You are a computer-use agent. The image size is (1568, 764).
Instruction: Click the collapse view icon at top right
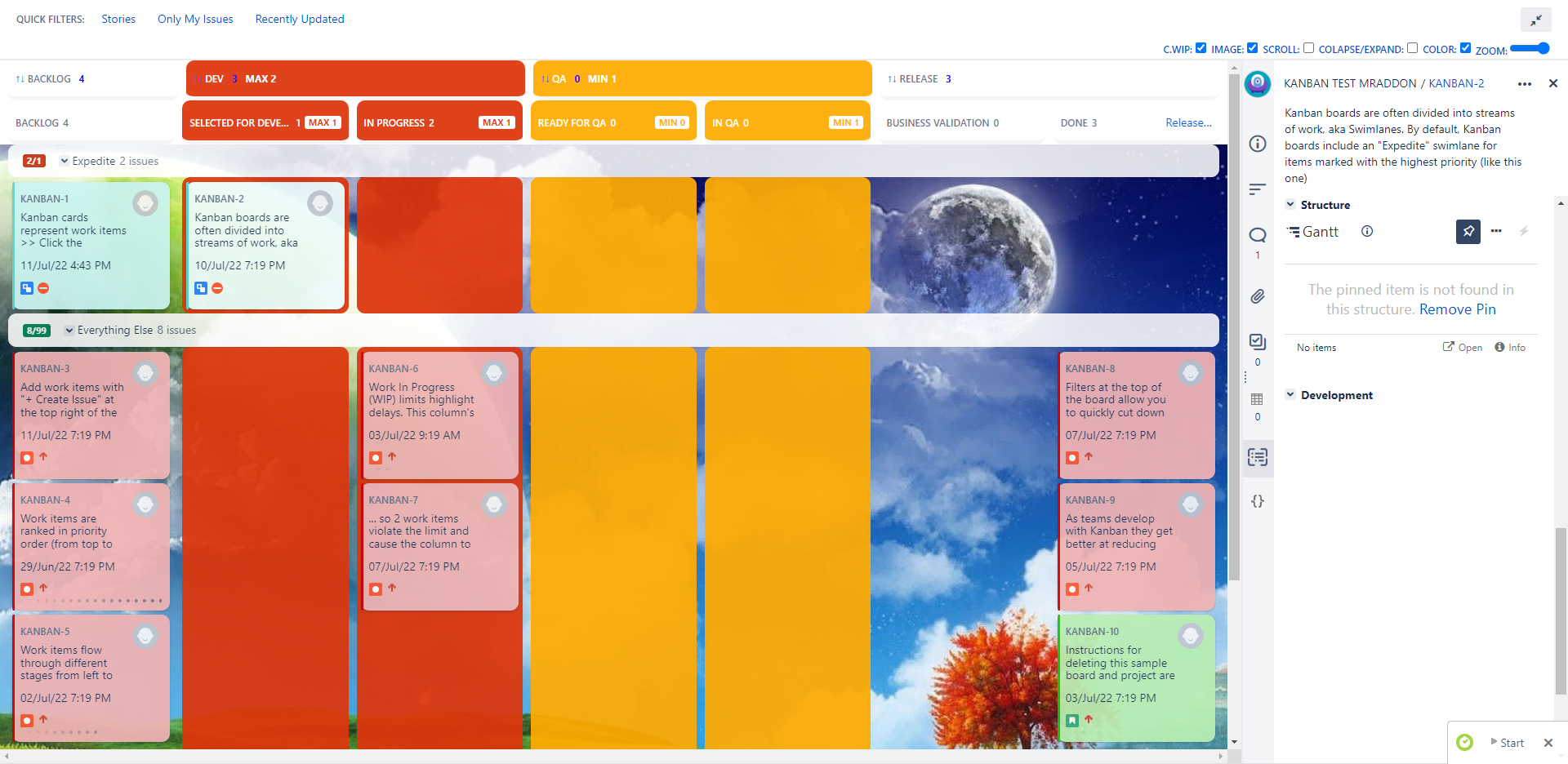[x=1535, y=20]
